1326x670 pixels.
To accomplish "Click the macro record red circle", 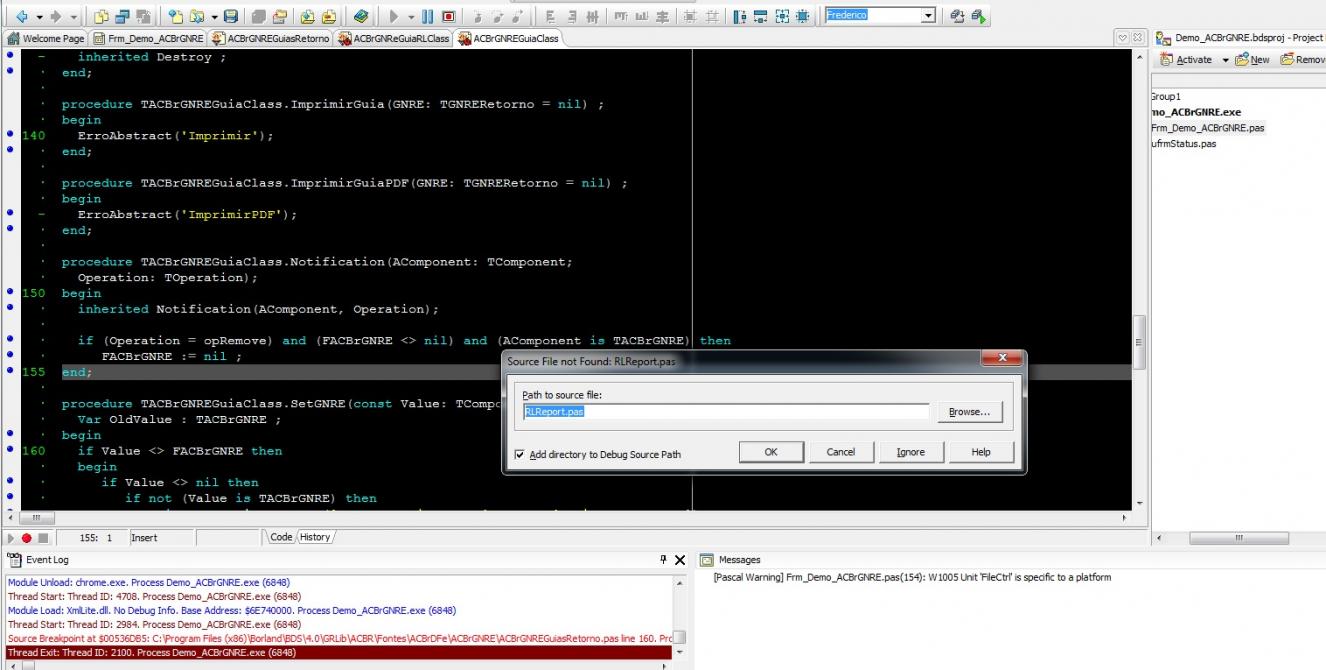I will [x=26, y=538].
